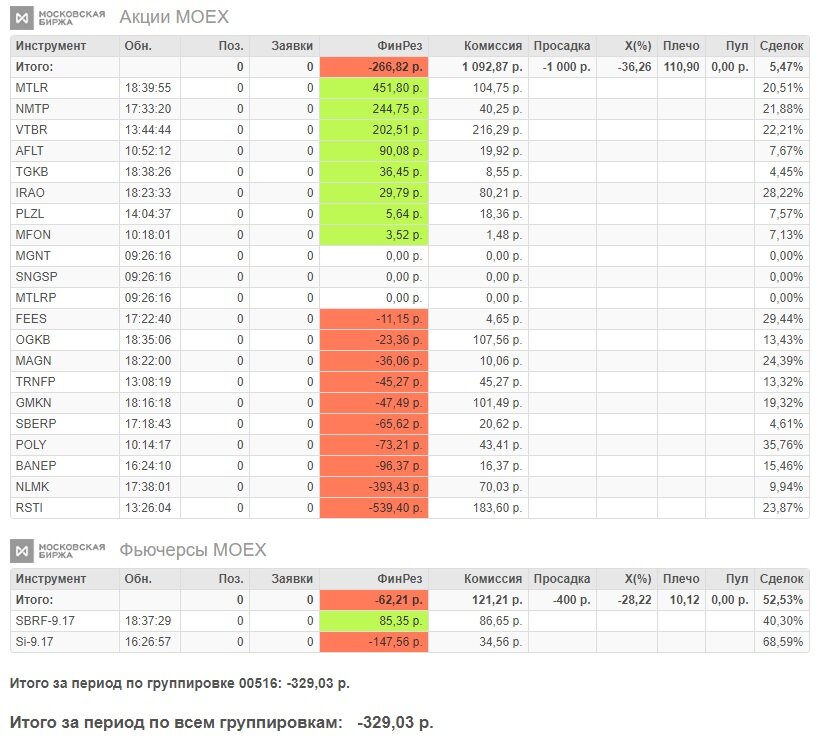This screenshot has height=739, width=821.
Task: Select the VTBR ticker
Action: [31, 130]
